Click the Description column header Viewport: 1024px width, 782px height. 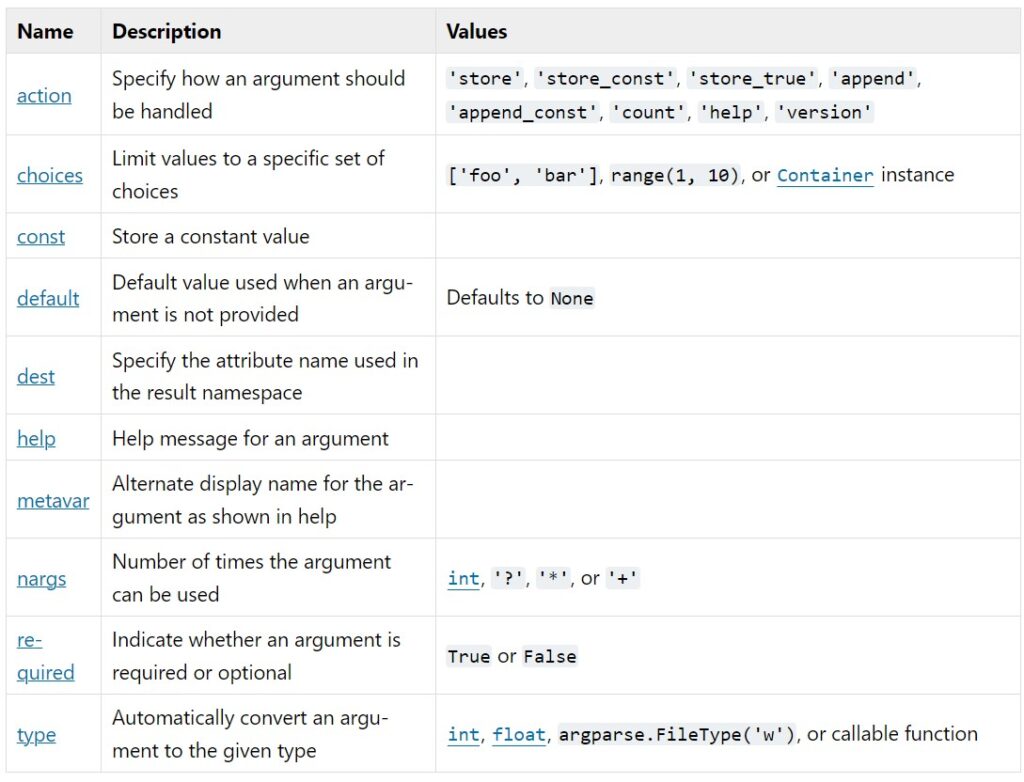pyautogui.click(x=166, y=31)
